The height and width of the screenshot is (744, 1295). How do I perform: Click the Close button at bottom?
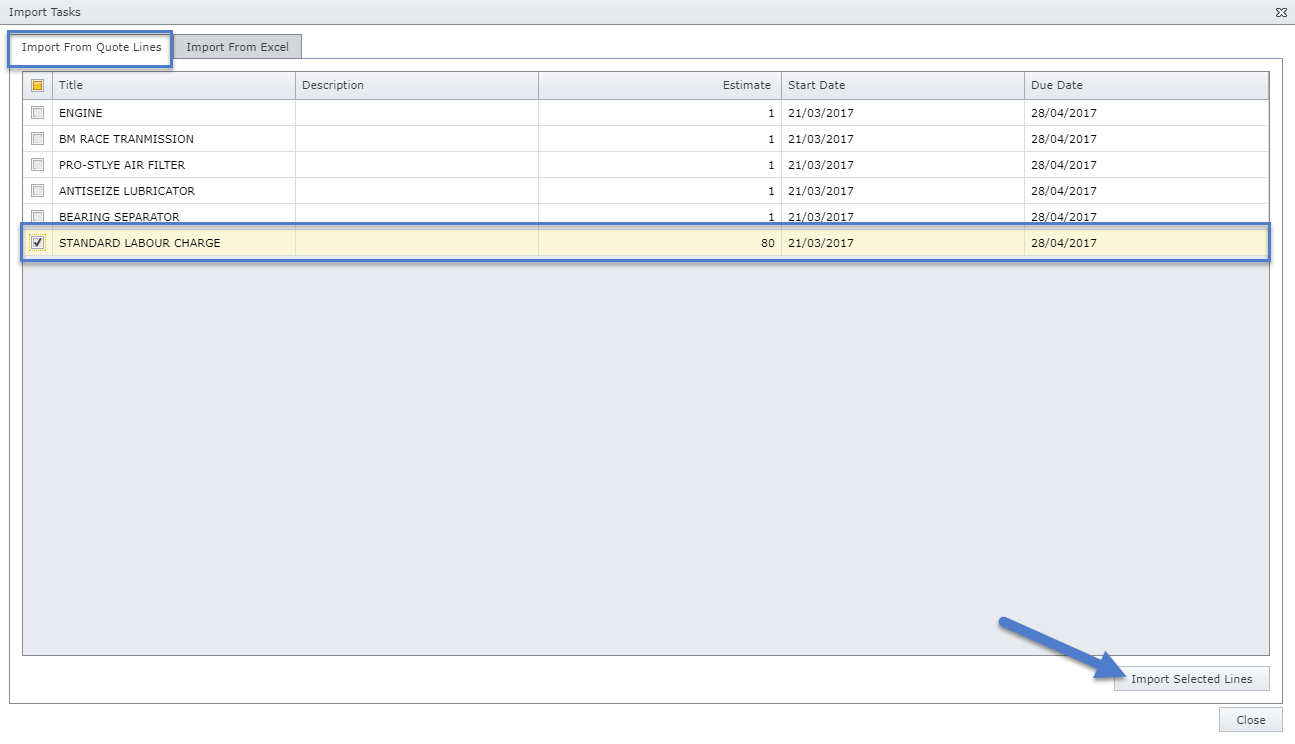point(1250,720)
